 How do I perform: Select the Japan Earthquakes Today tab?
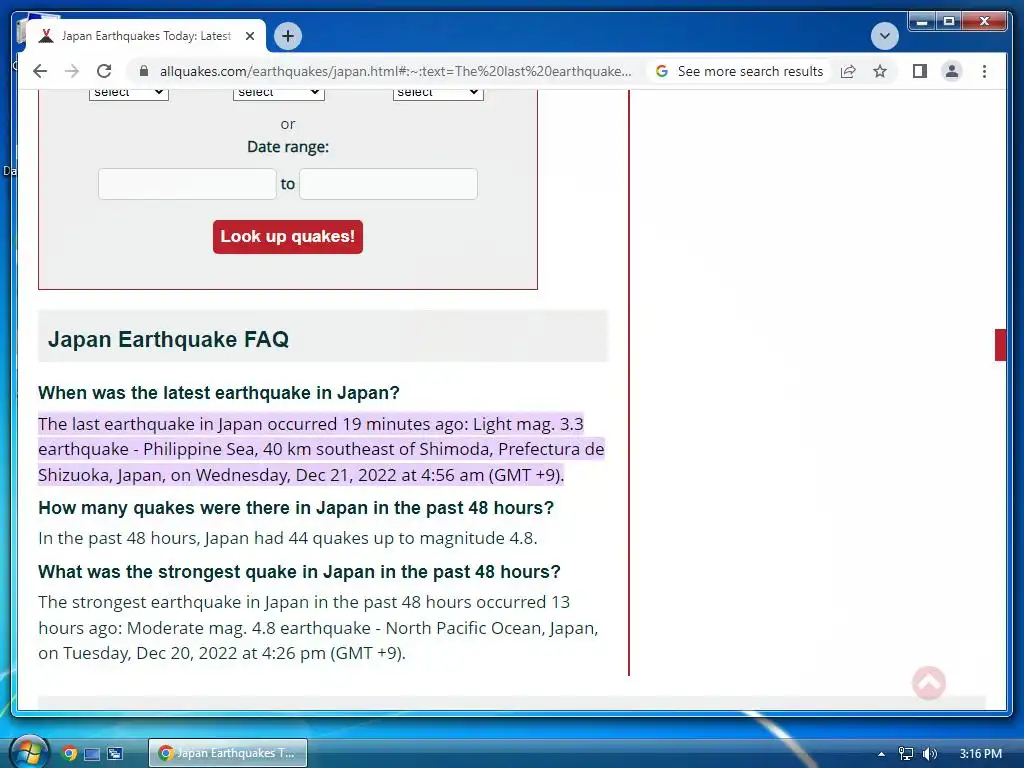[145, 36]
